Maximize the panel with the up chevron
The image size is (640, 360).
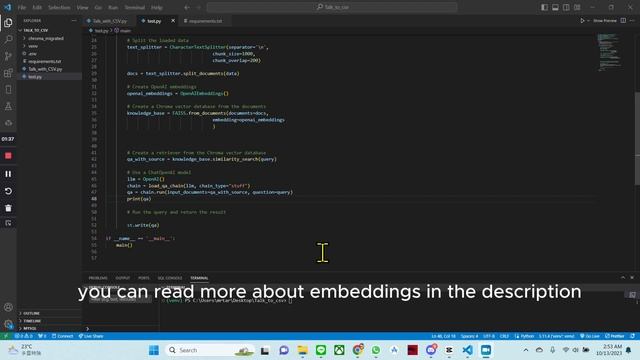(623, 278)
